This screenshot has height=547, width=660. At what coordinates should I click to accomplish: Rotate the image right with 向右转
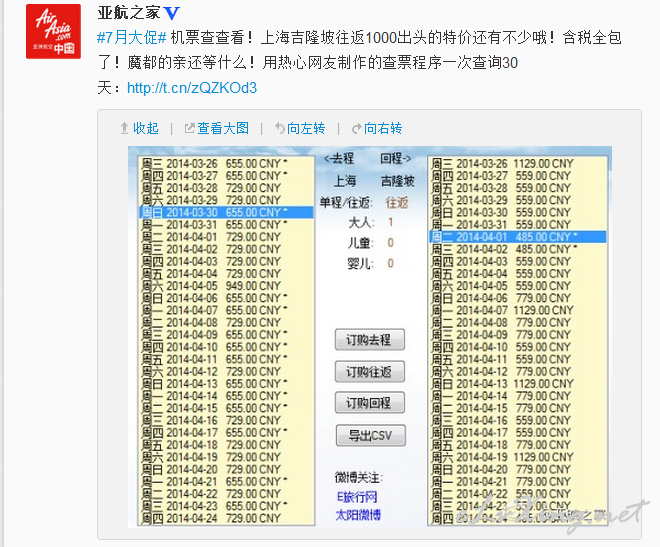[383, 128]
